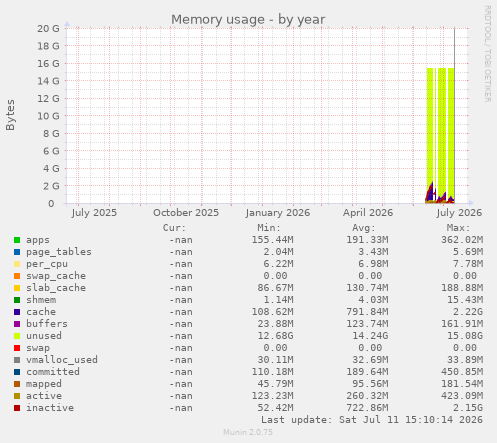
Task: Click the mapped avg value 95.56M
Action: click(370, 384)
